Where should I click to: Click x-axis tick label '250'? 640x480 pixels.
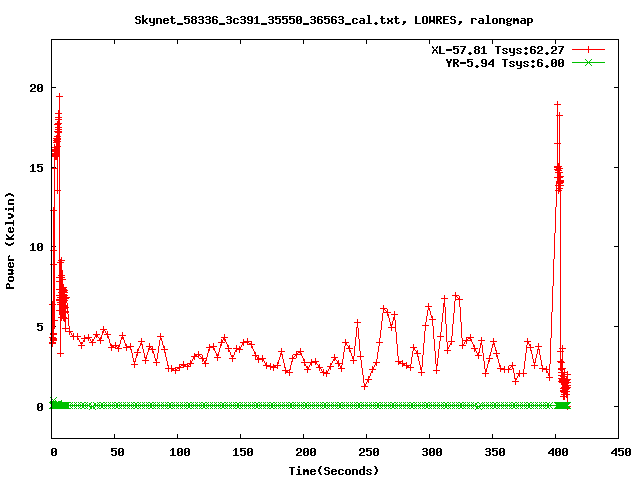(x=369, y=452)
